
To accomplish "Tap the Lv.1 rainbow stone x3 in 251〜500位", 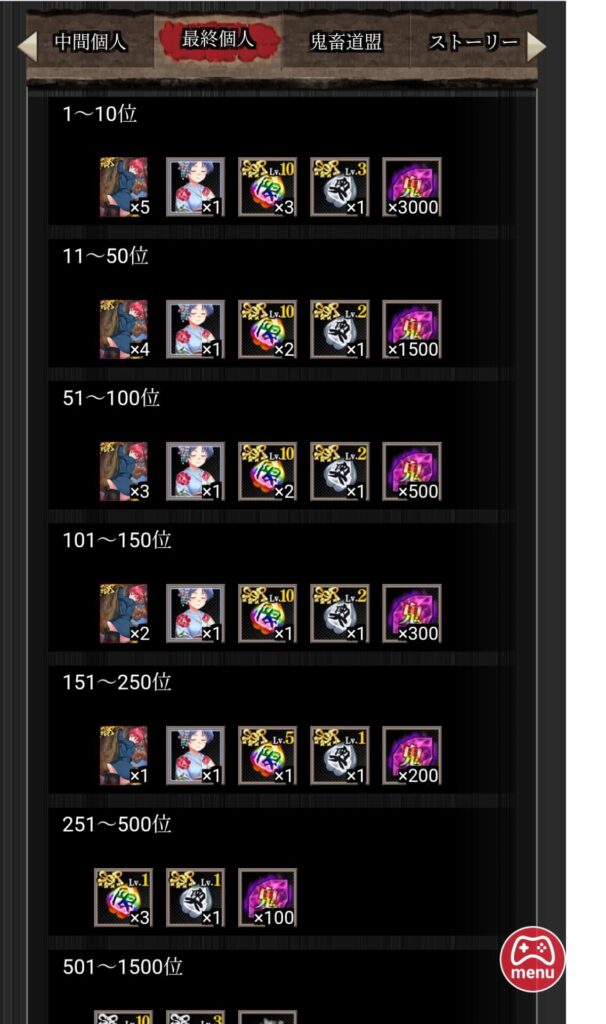I will pyautogui.click(x=123, y=897).
